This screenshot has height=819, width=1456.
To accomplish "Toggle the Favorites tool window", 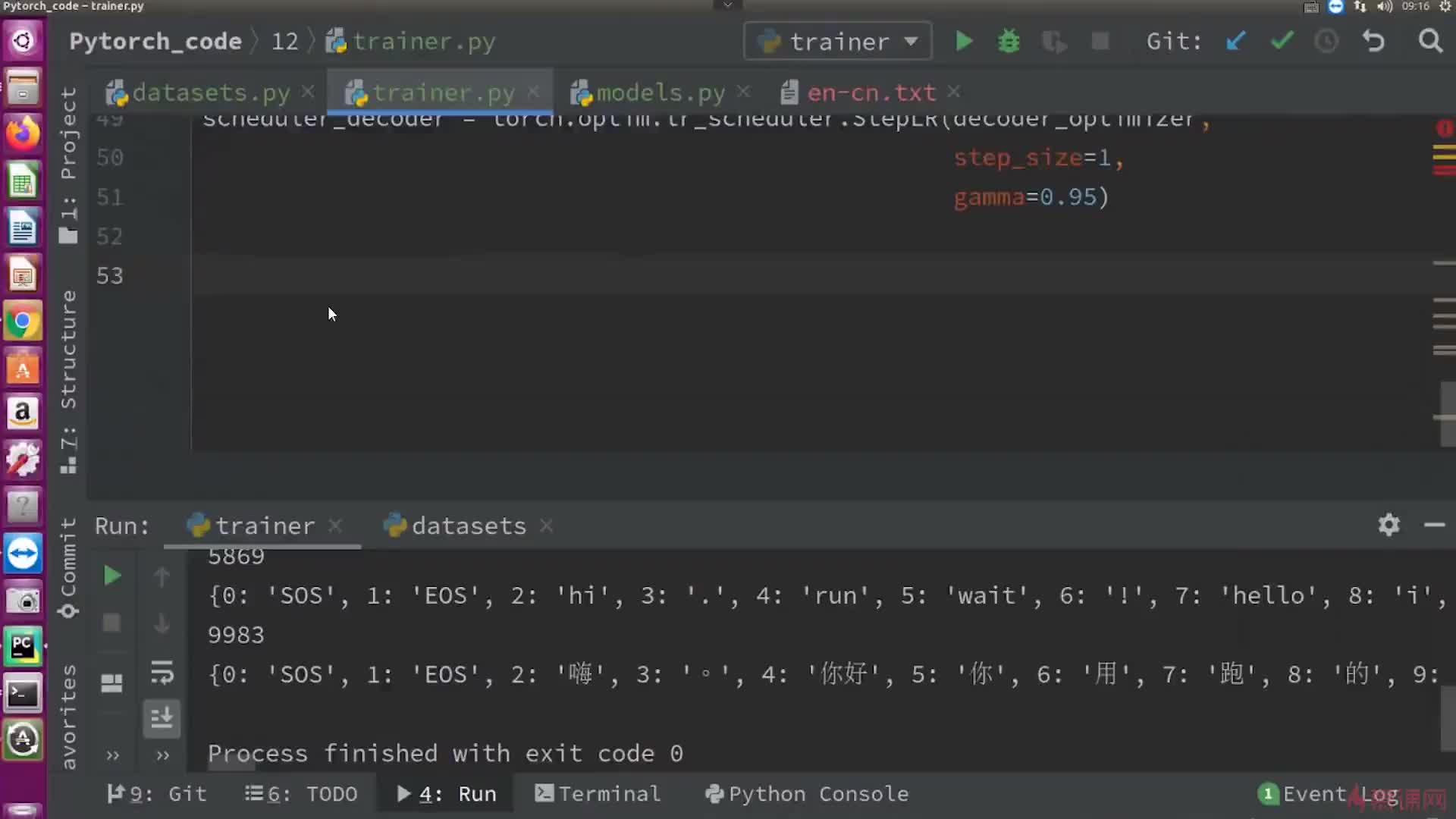I will [68, 717].
